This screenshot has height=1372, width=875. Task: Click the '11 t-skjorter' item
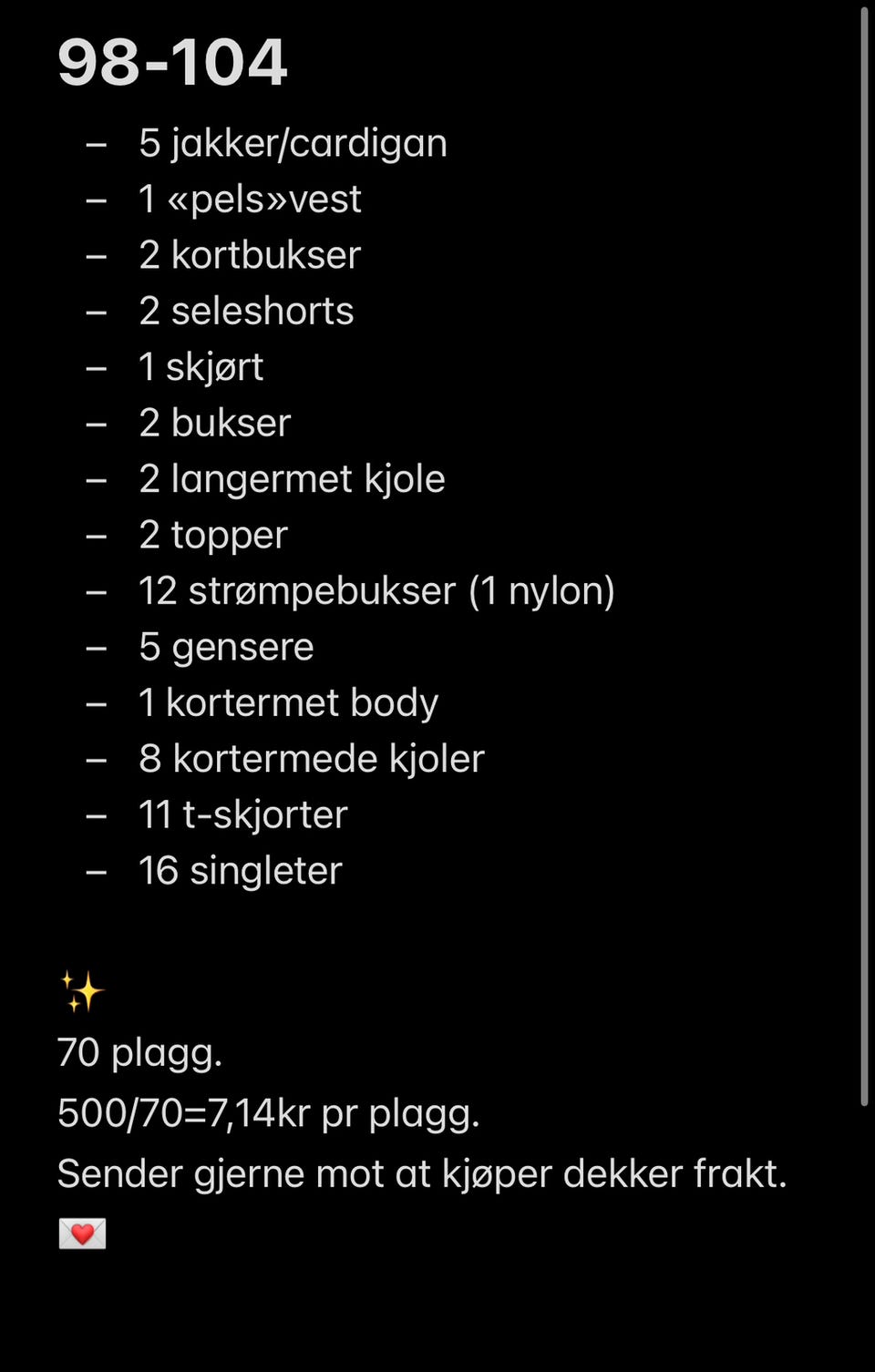tap(242, 815)
